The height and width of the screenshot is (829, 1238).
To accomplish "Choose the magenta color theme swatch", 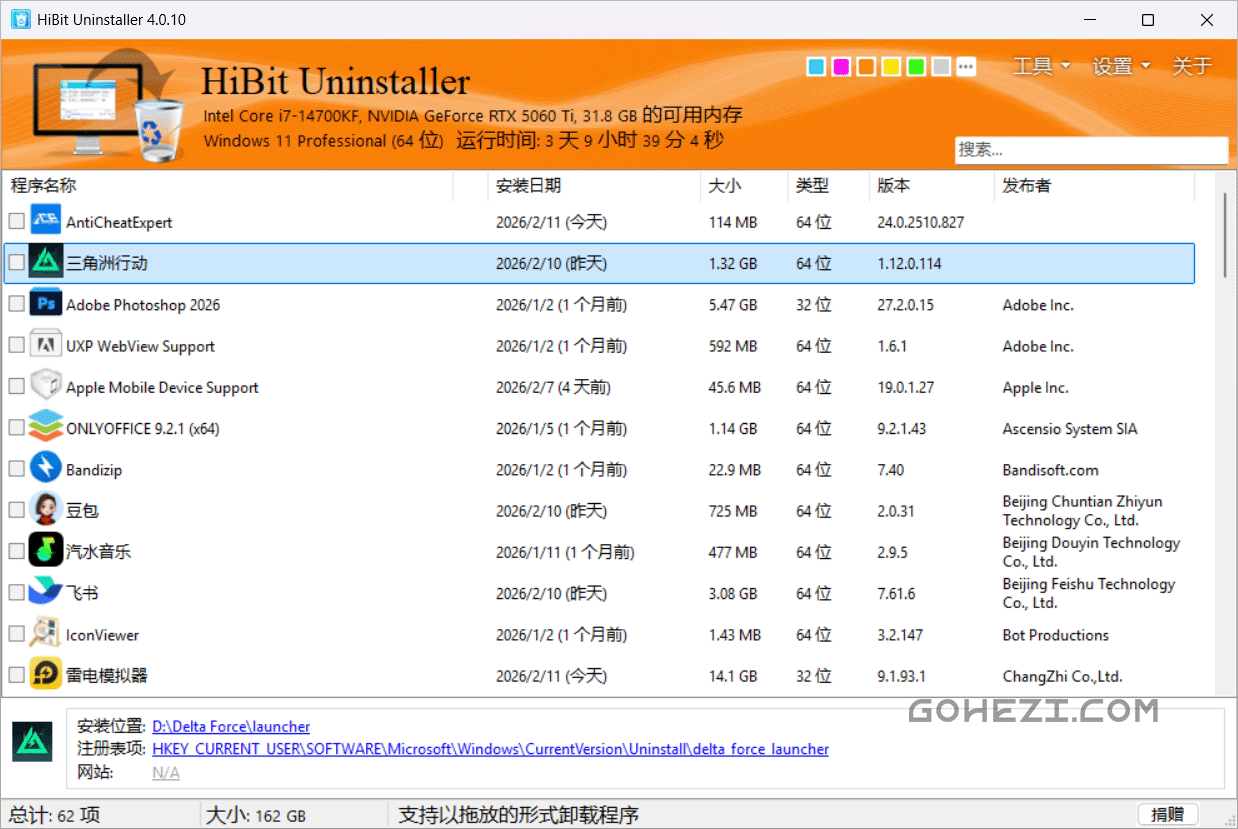I will click(x=841, y=67).
